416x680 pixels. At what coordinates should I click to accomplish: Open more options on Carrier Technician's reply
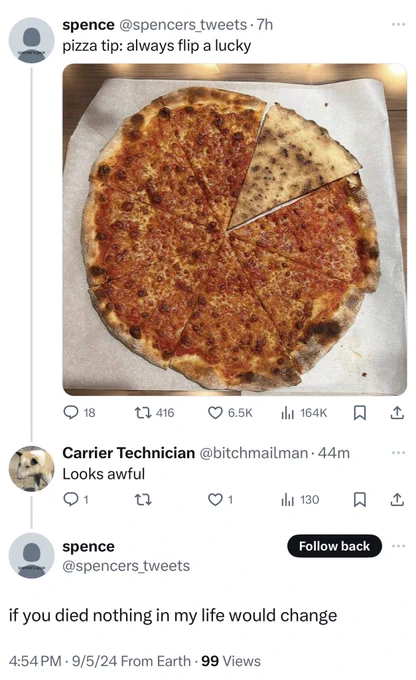coord(398,452)
